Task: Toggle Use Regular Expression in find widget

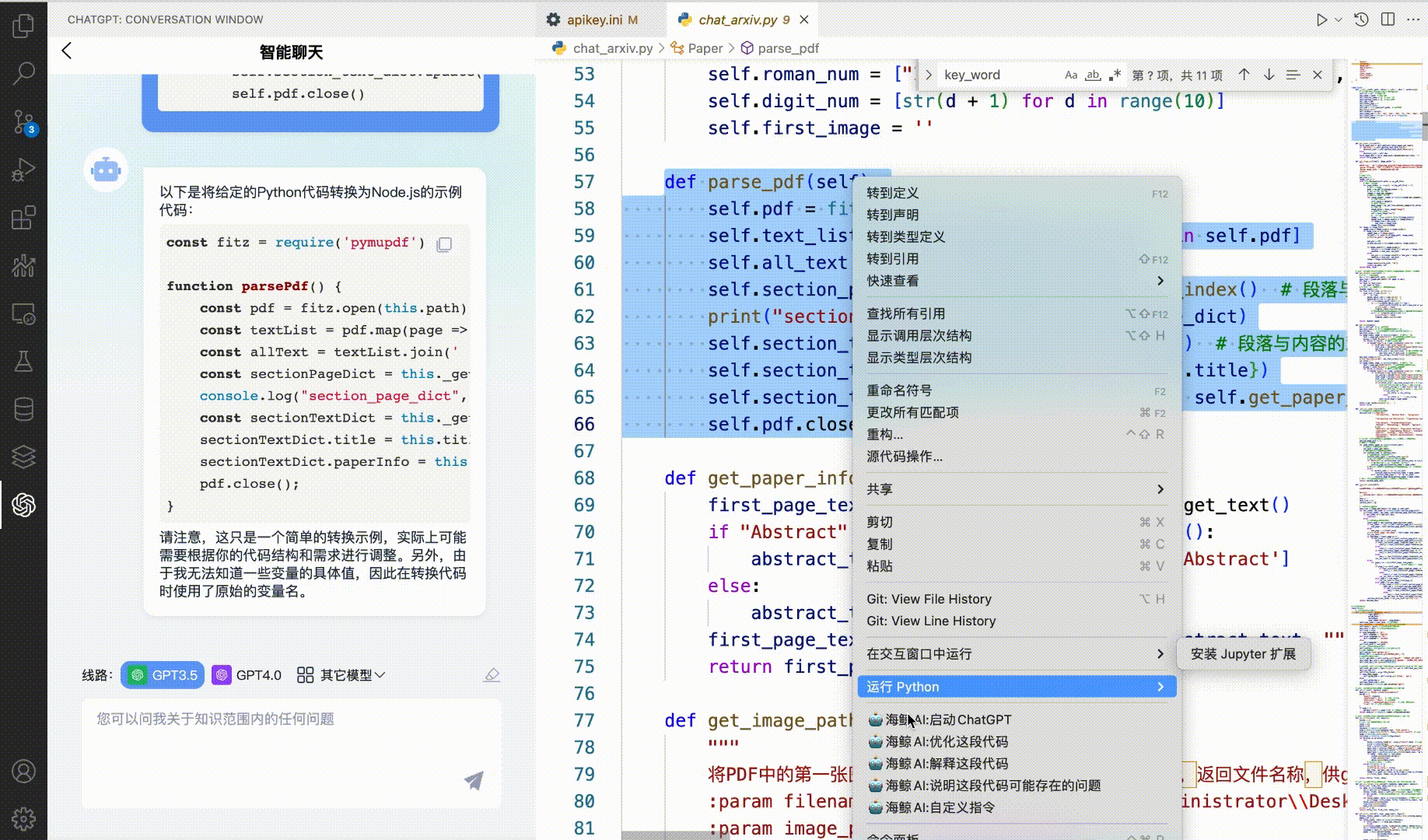Action: (1115, 75)
